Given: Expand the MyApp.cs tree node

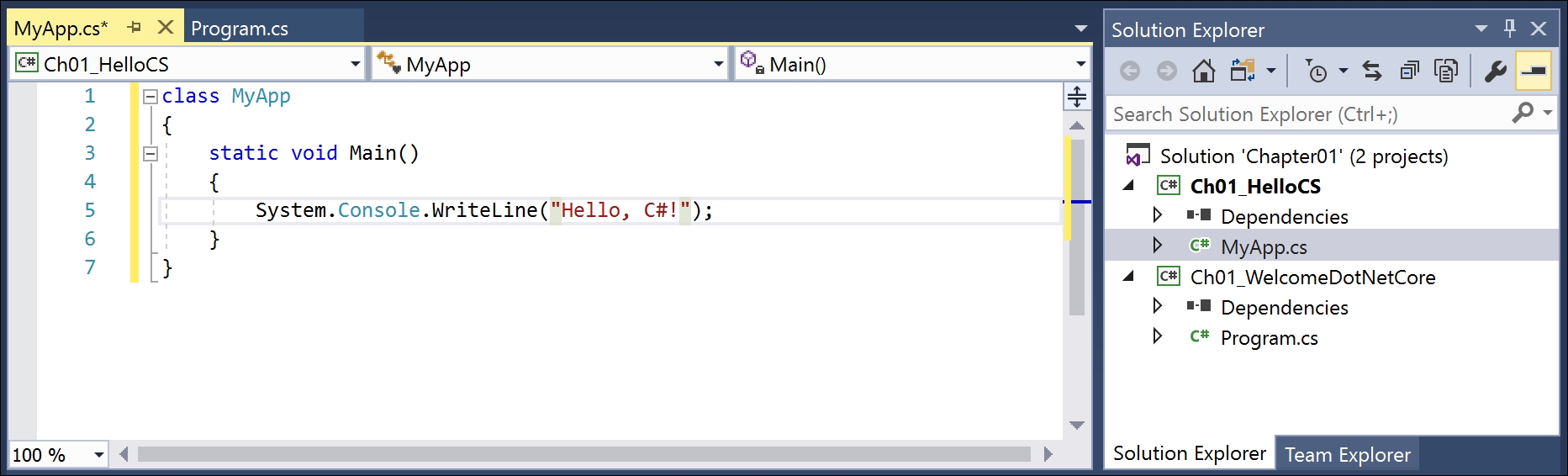Looking at the screenshot, I should pos(1157,246).
